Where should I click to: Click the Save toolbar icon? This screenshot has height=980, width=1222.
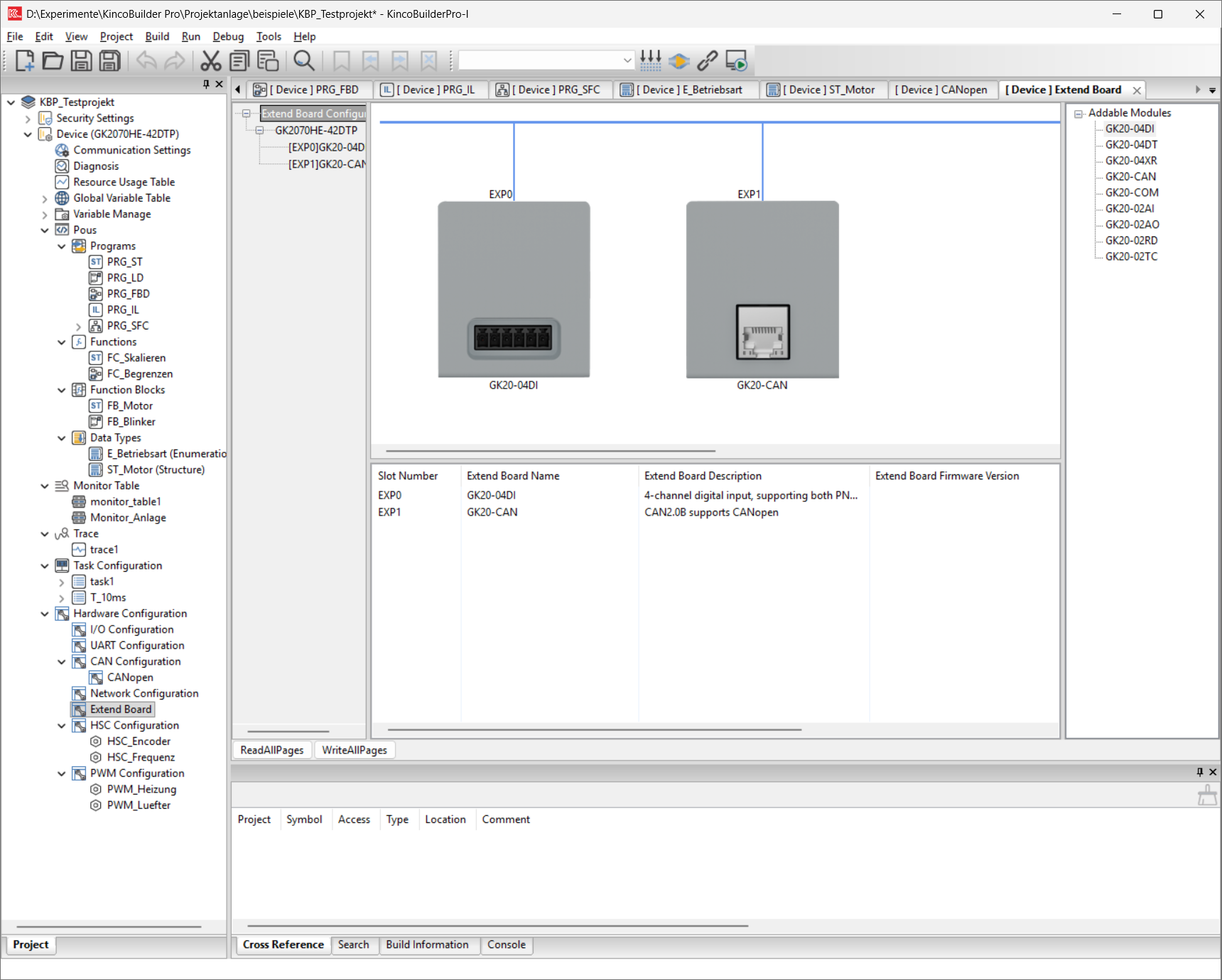81,61
